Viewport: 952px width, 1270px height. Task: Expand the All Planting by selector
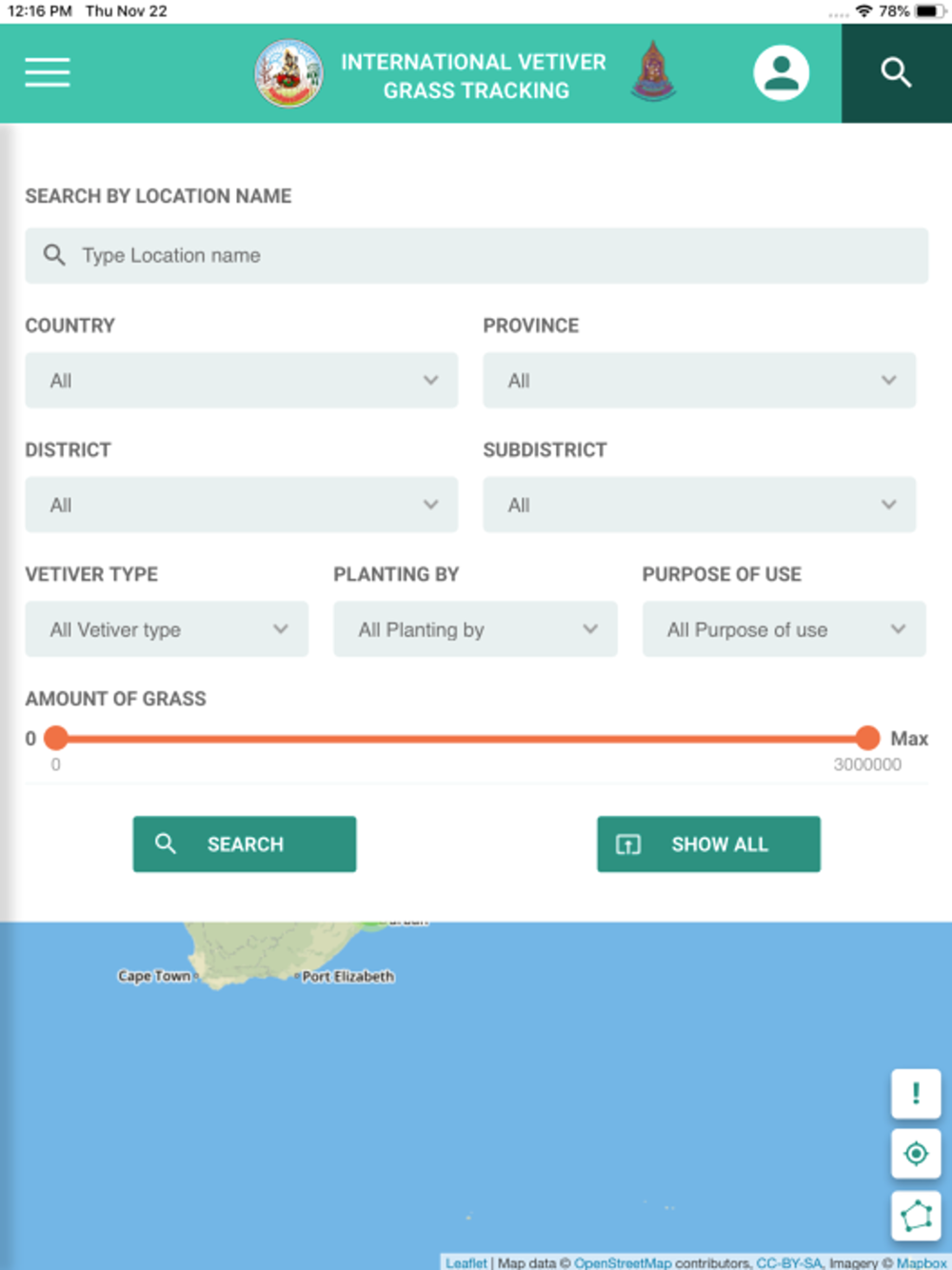(475, 629)
